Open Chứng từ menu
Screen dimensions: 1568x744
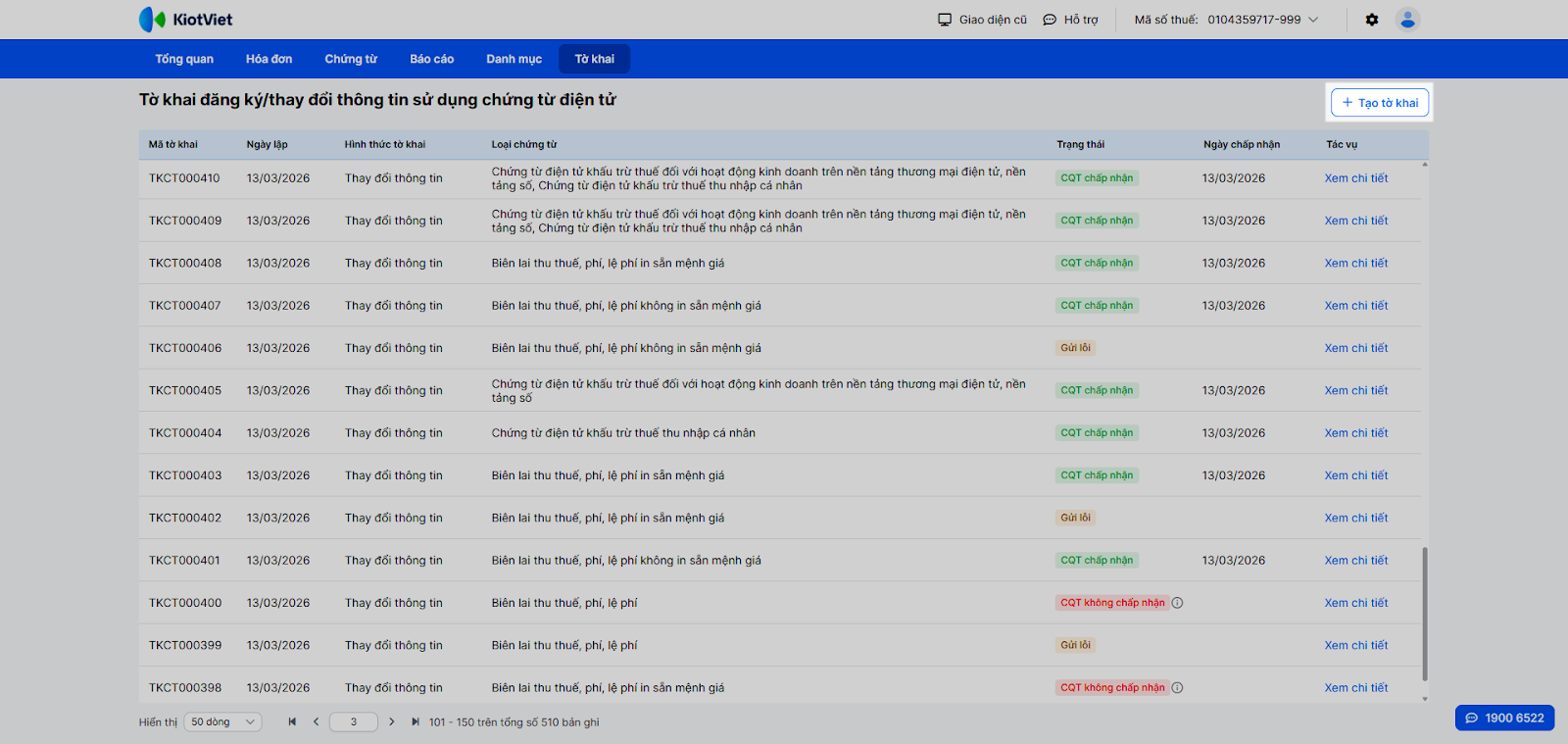[x=351, y=59]
